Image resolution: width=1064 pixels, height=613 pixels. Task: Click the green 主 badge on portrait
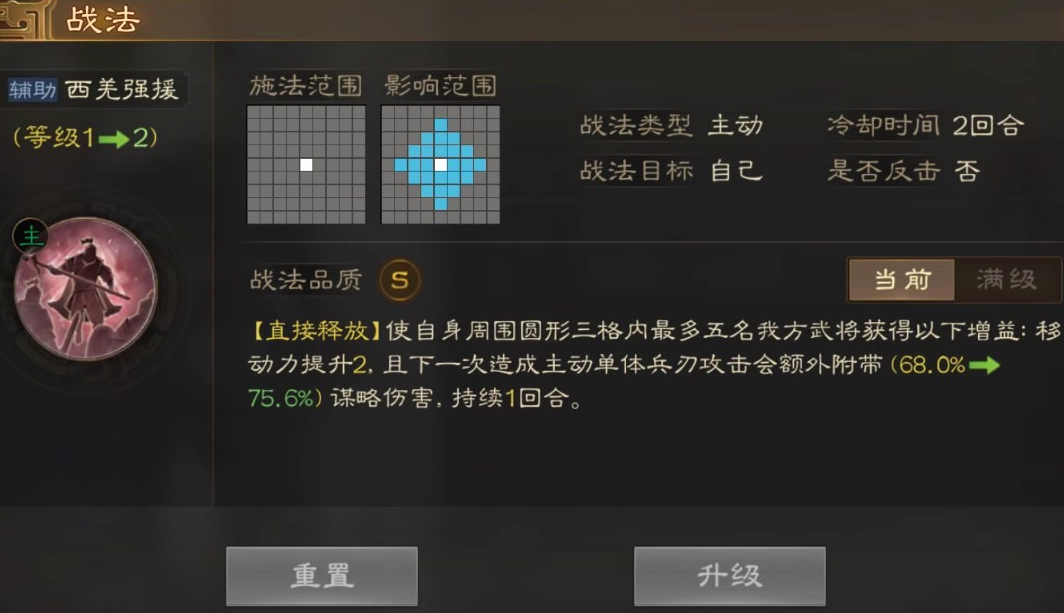31,236
